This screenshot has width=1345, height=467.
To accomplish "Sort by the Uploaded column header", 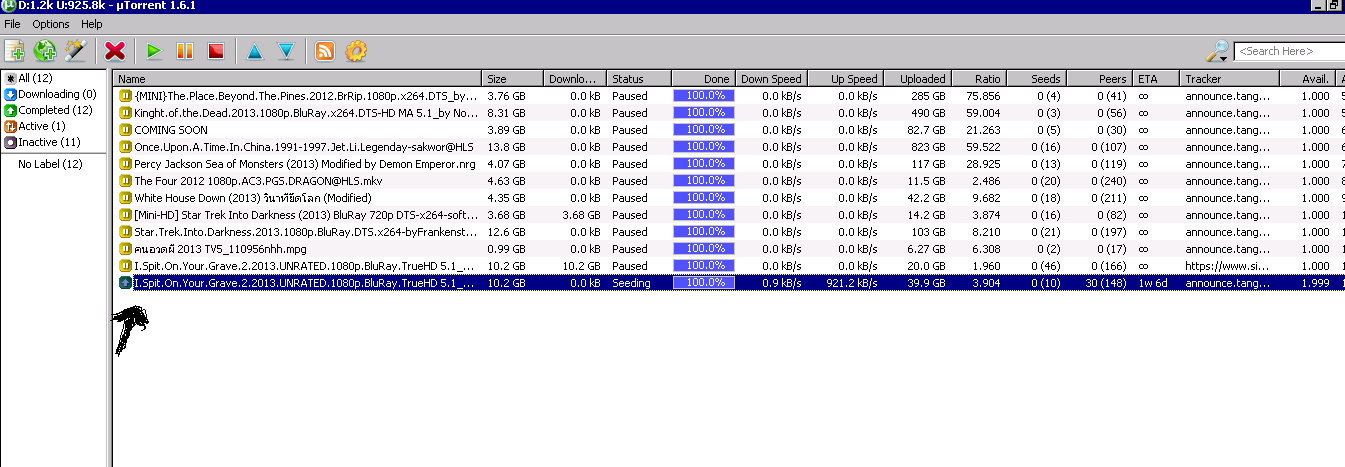I will tap(915, 78).
